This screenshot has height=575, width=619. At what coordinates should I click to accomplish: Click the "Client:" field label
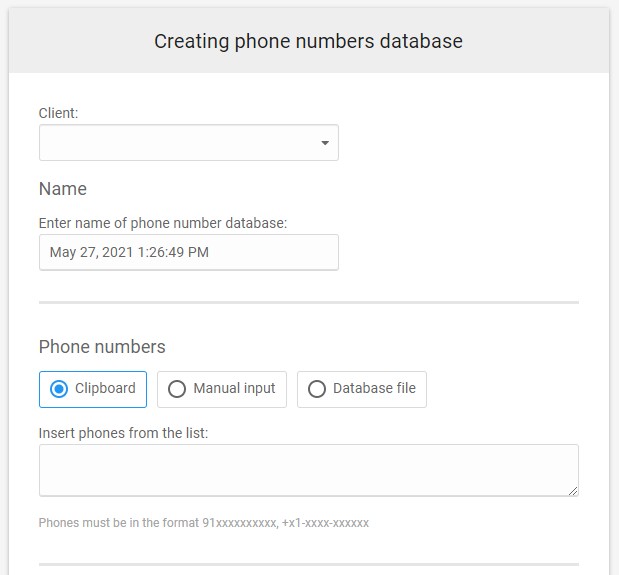[x=58, y=113]
